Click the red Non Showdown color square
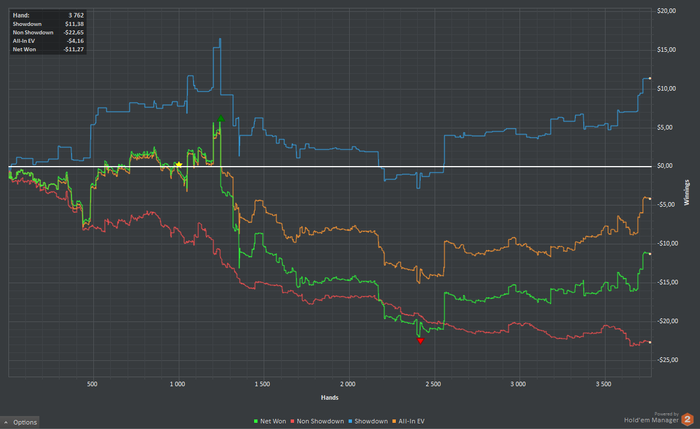The height and width of the screenshot is (429, 700). point(292,421)
